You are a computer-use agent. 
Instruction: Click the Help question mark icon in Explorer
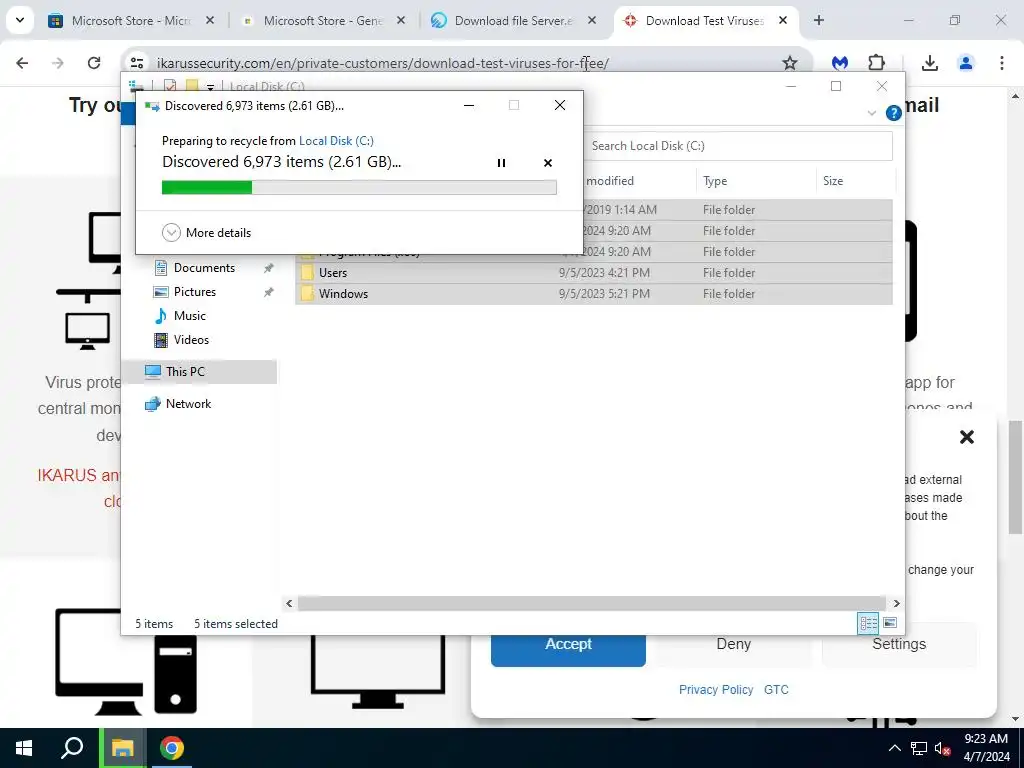[x=893, y=113]
